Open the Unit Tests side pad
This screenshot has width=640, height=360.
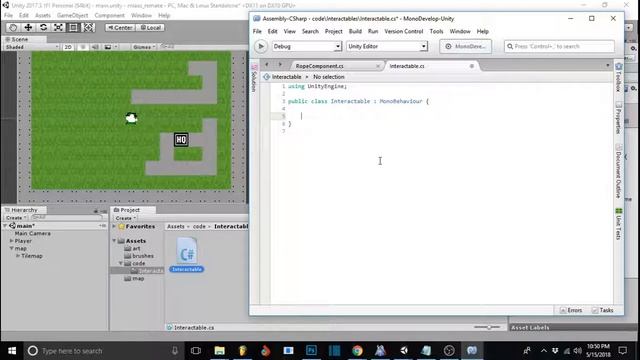tap(619, 224)
